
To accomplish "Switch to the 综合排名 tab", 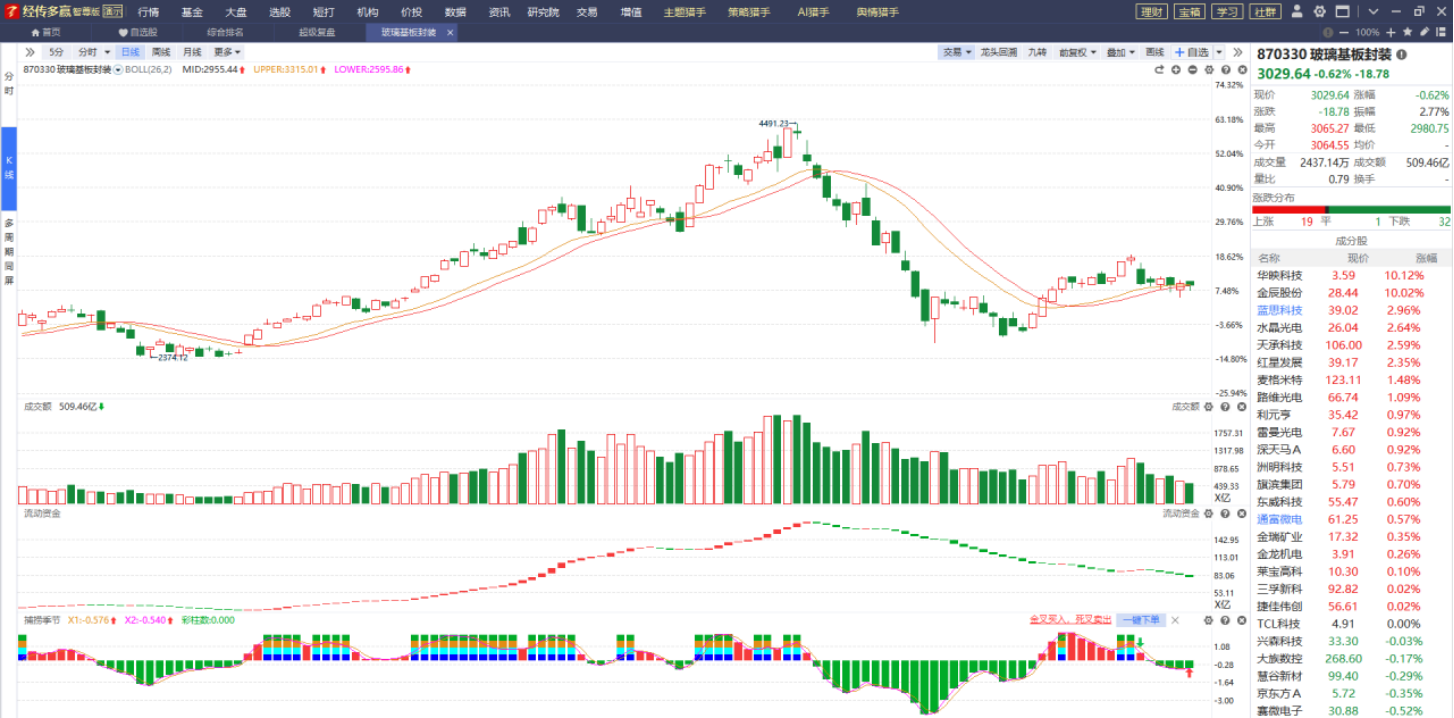I will 225,32.
